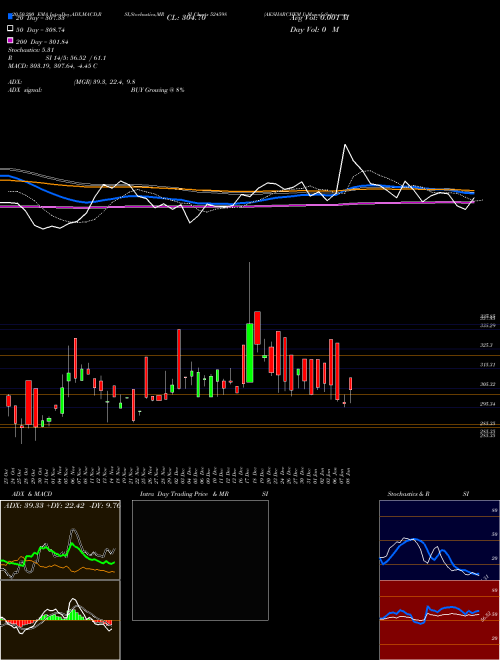This screenshot has width=500, height=660.
Task: Select the '200 Day = 301.84' legend text
Action: (x=42, y=42)
